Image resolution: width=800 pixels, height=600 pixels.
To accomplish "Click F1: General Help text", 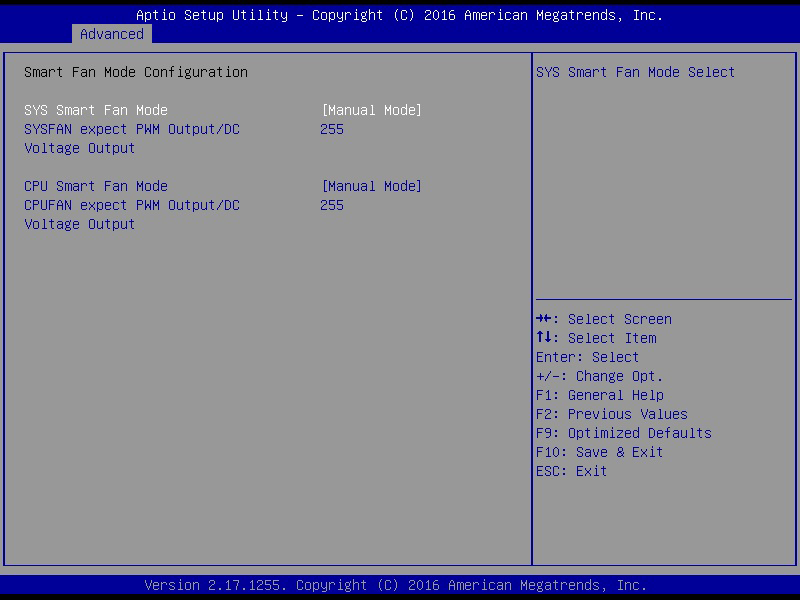I will click(x=600, y=395).
